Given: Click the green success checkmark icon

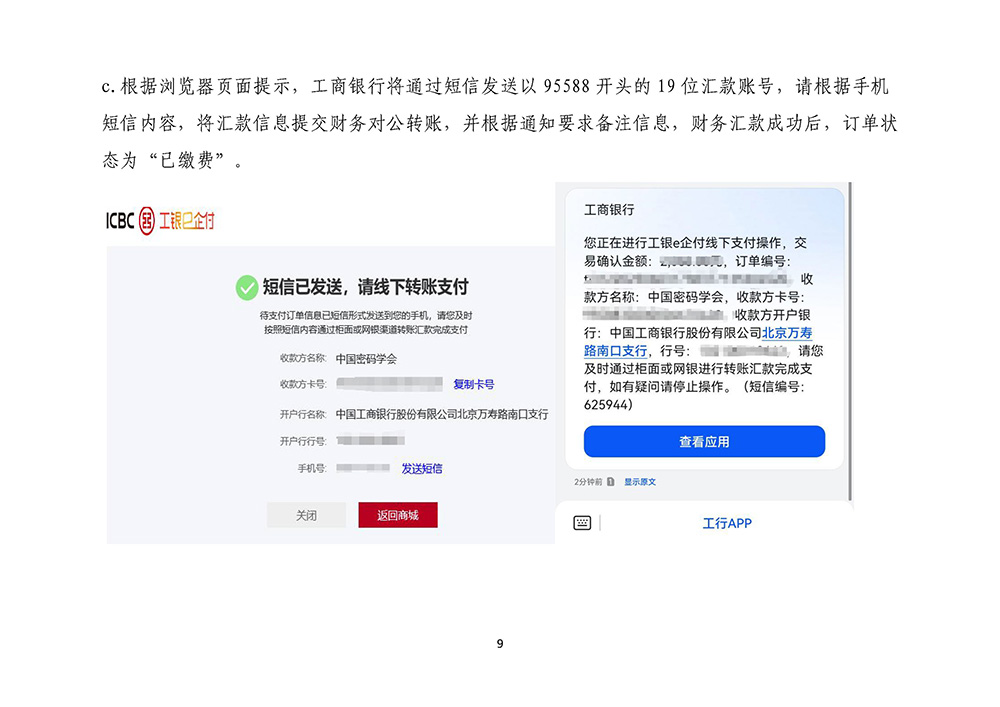Looking at the screenshot, I should [x=247, y=288].
